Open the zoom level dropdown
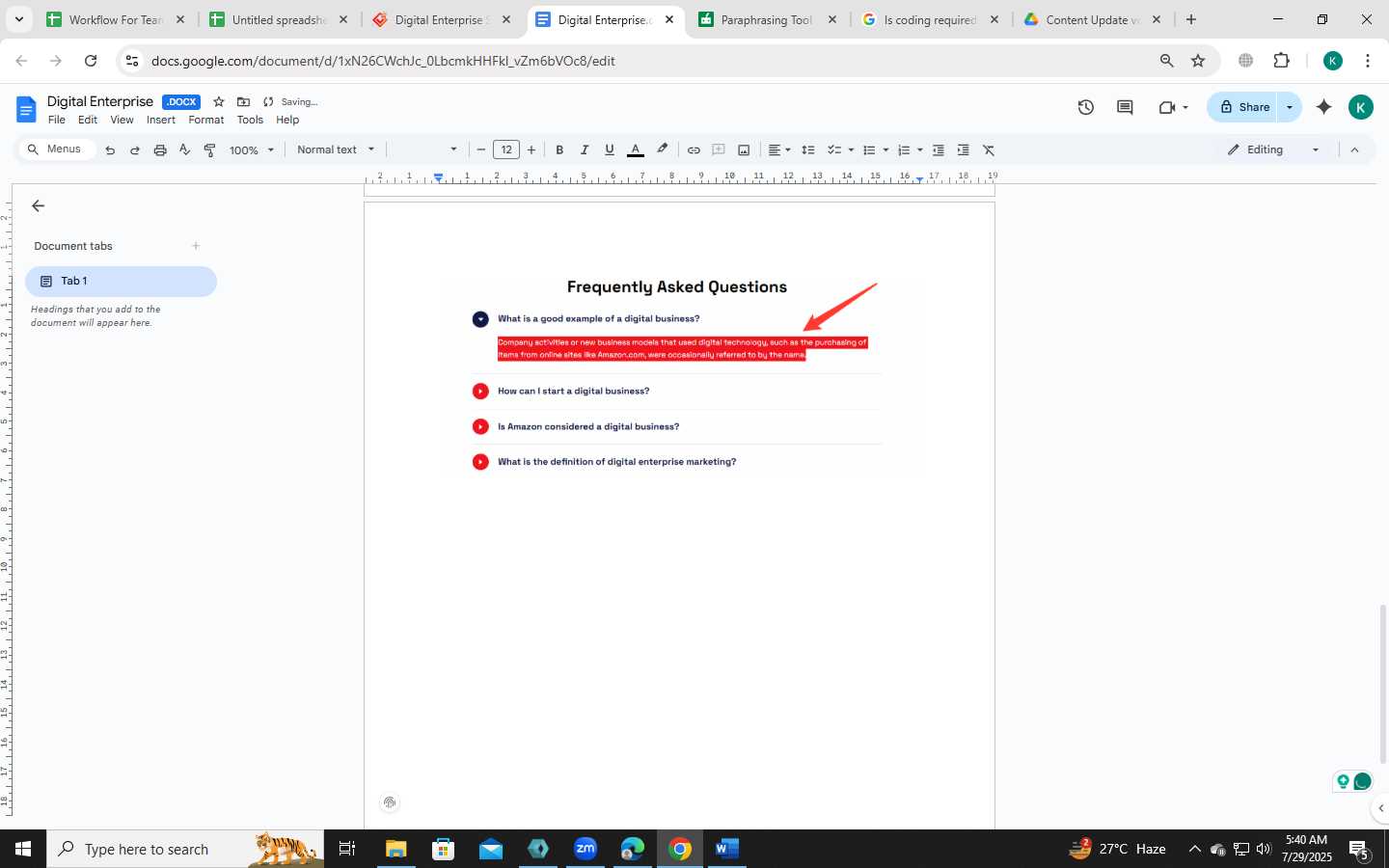The width and height of the screenshot is (1389, 868). [252, 150]
